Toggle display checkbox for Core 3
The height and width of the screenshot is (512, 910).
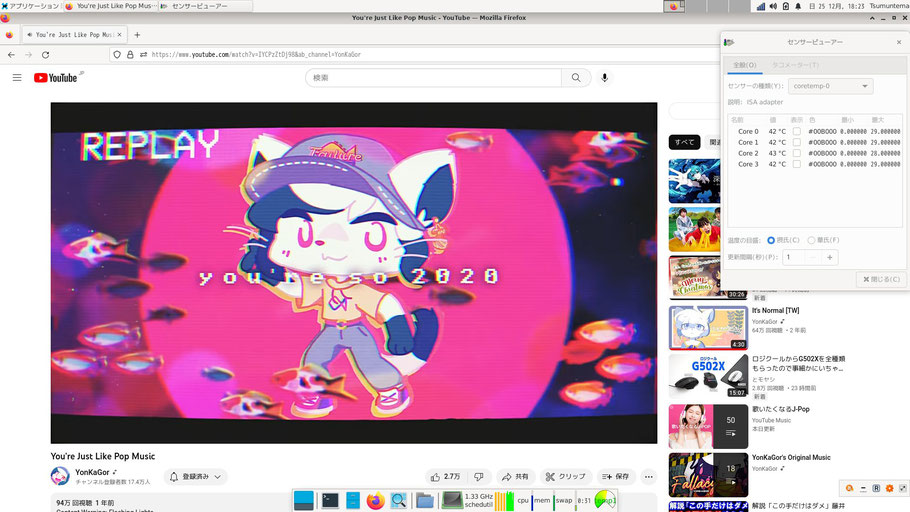pyautogui.click(x=796, y=164)
